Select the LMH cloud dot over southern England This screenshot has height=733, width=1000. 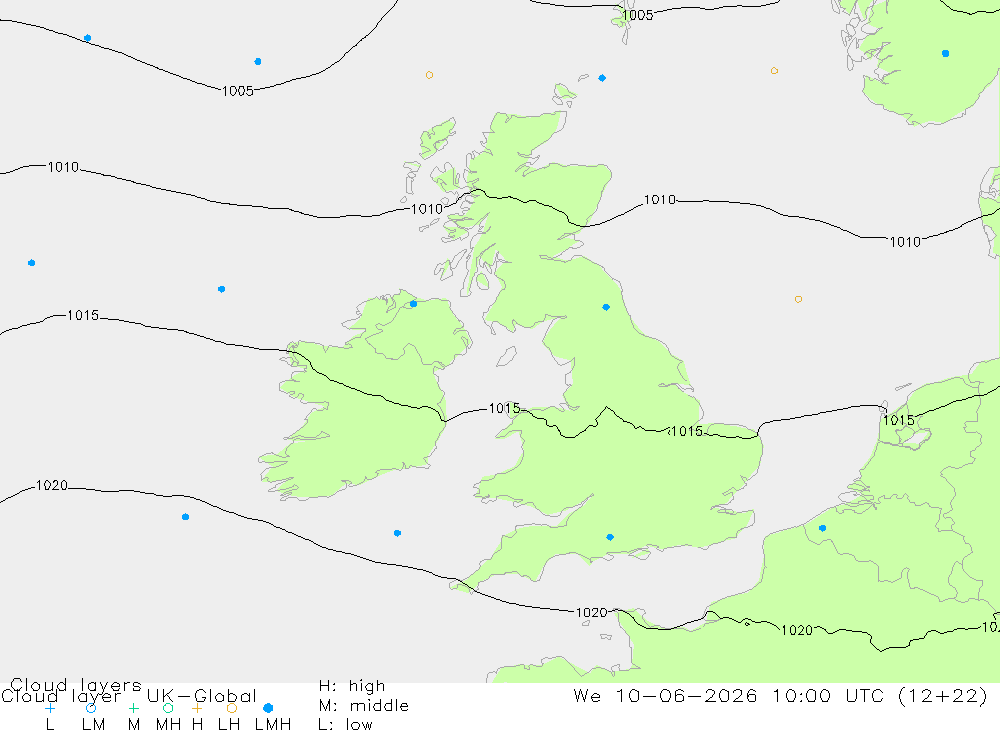click(610, 537)
